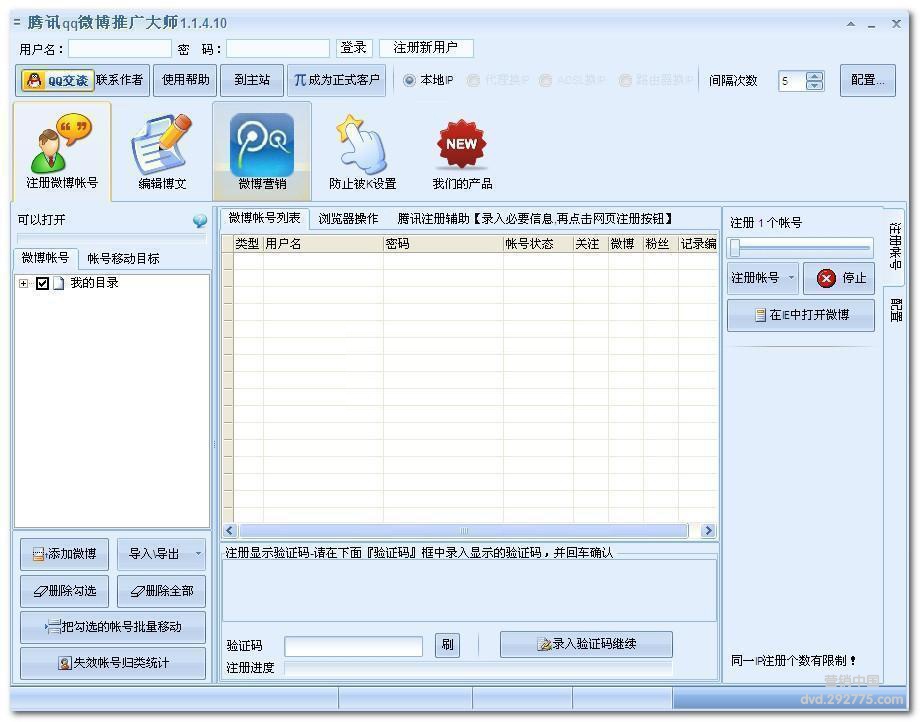920x722 pixels.
Task: Open the 编辑博文 editor icon
Action: click(162, 151)
